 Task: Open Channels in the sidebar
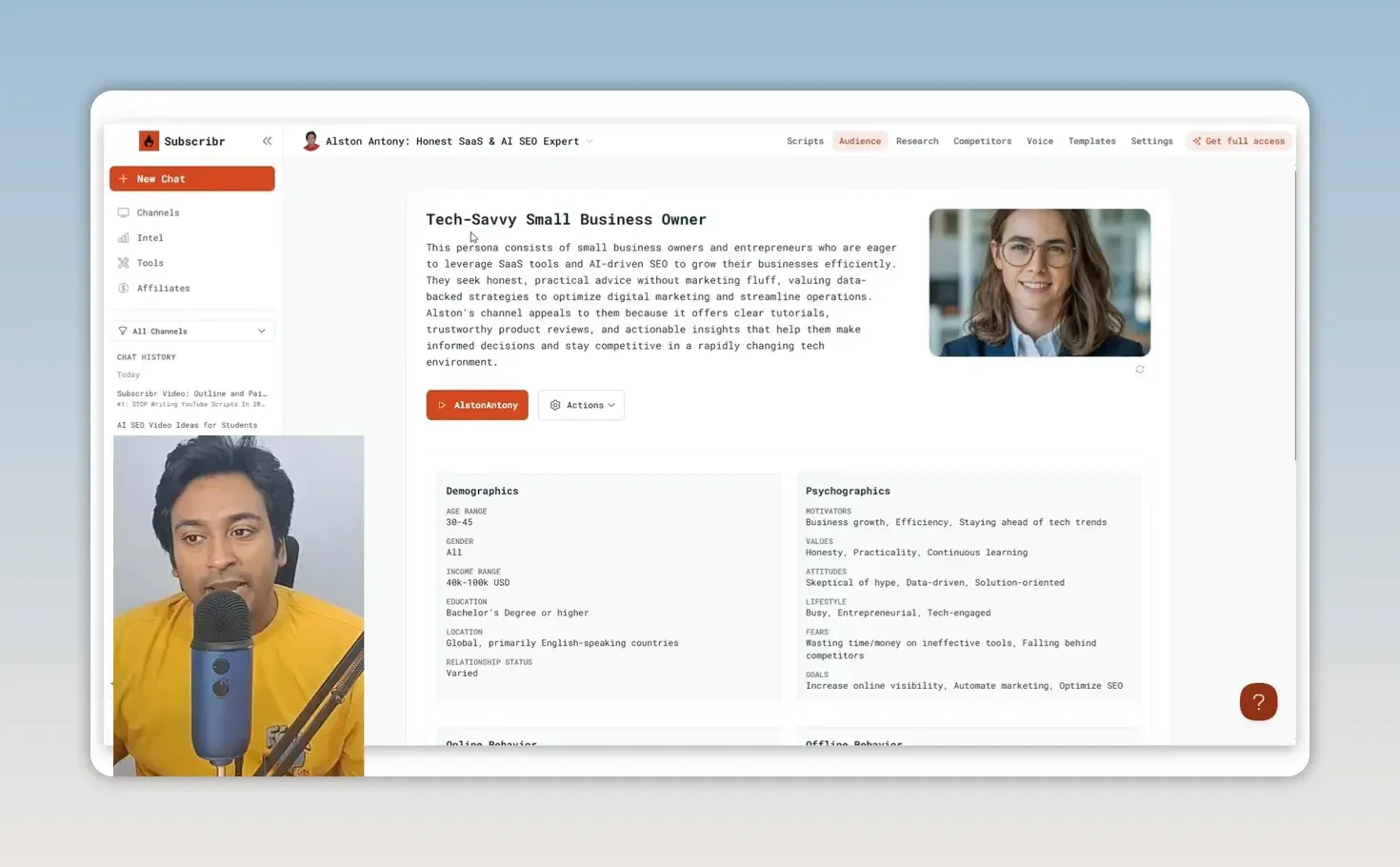coord(158,212)
